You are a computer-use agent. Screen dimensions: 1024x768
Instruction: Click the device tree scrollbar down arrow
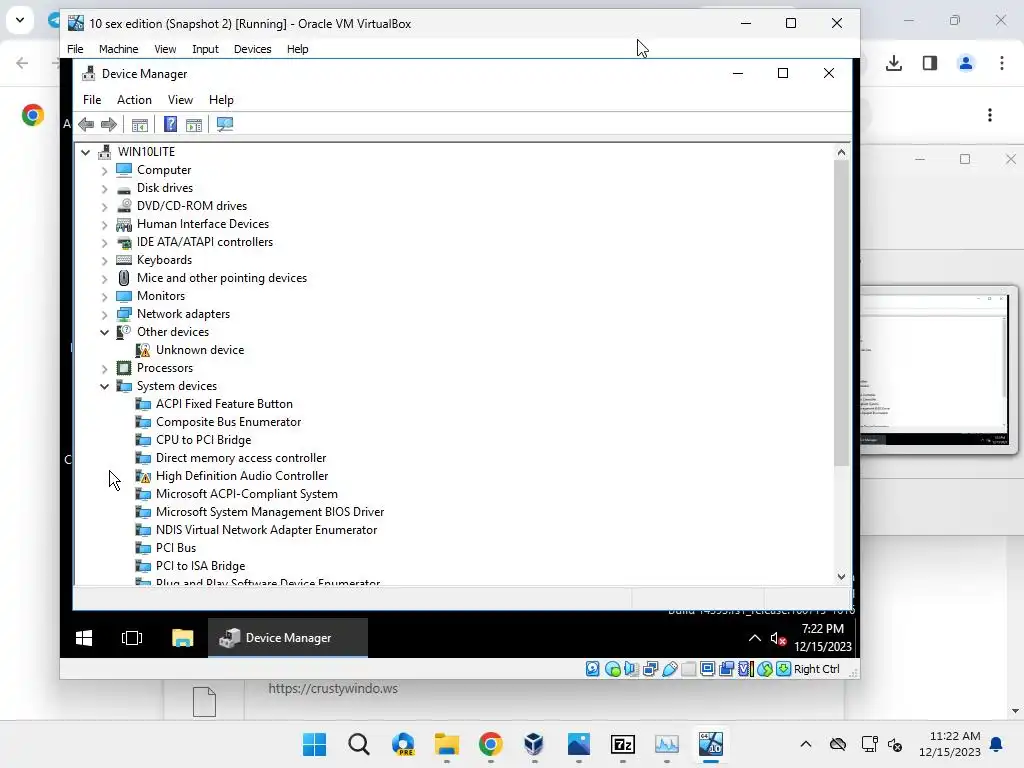pyautogui.click(x=841, y=577)
